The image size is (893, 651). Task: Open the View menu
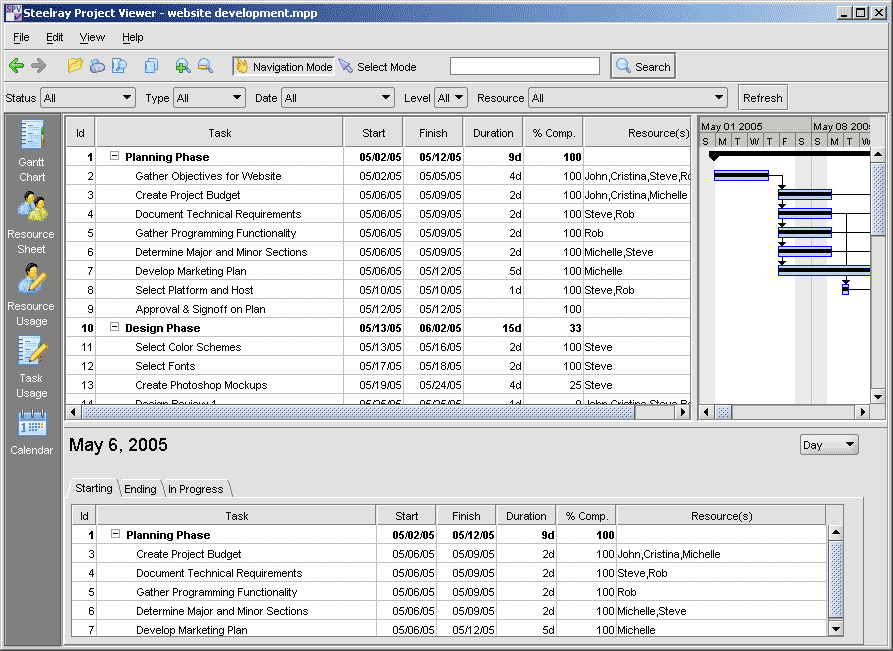click(92, 37)
